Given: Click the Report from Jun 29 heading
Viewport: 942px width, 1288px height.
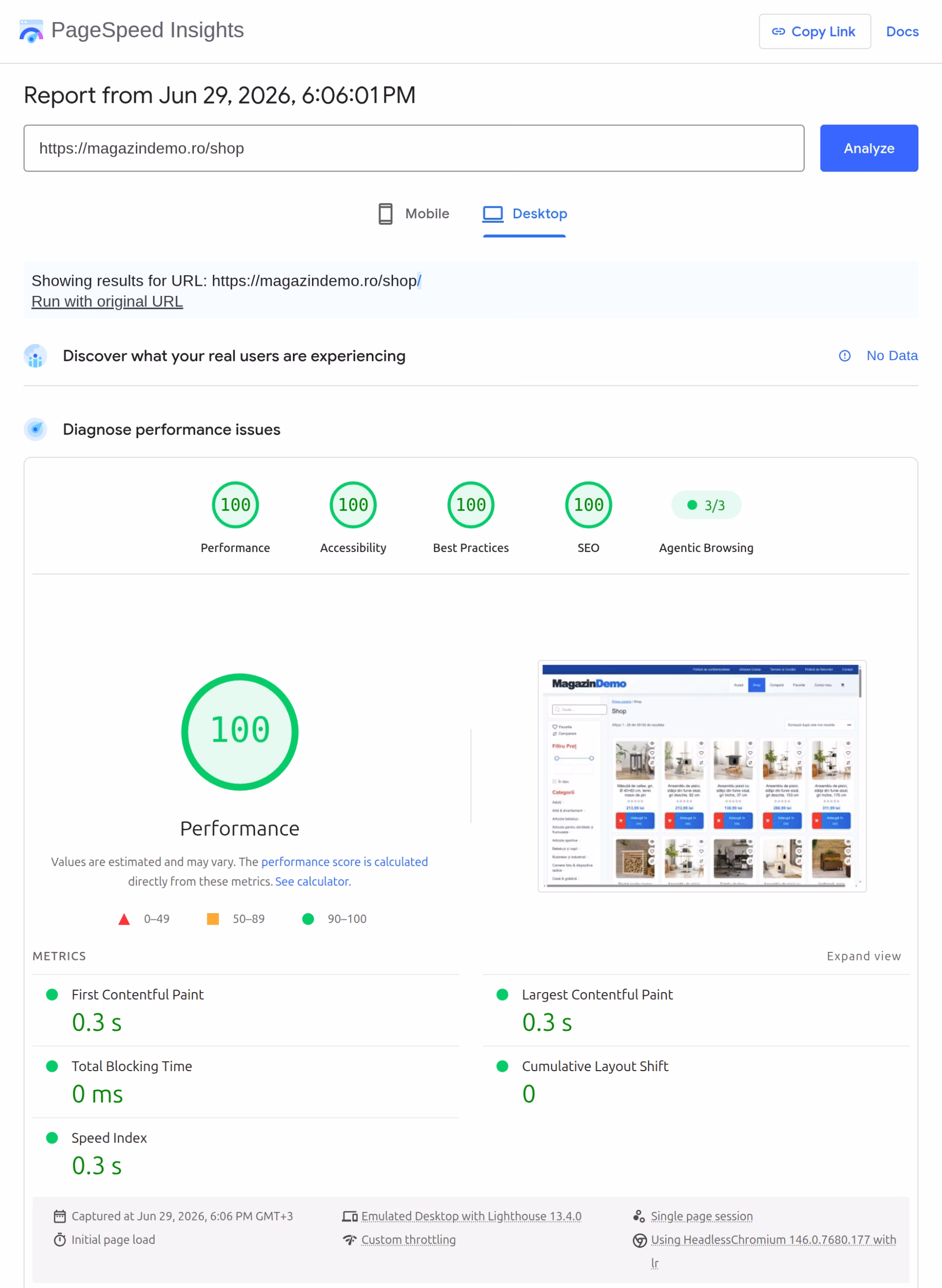Looking at the screenshot, I should pyautogui.click(x=219, y=95).
